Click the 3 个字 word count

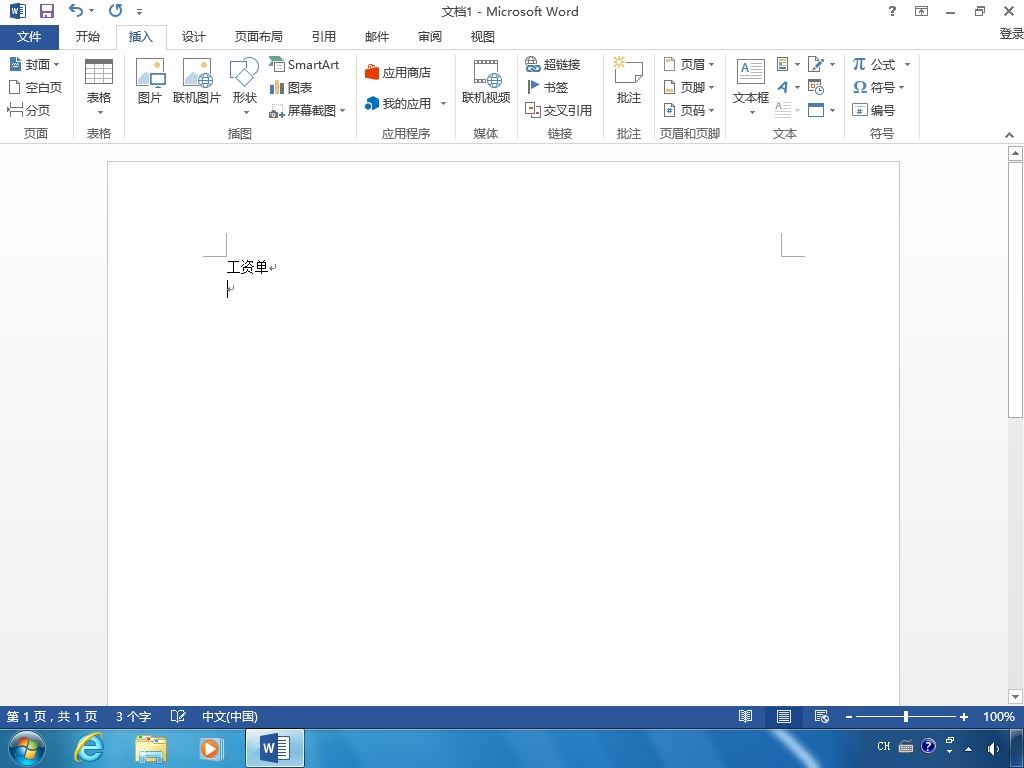(x=133, y=716)
